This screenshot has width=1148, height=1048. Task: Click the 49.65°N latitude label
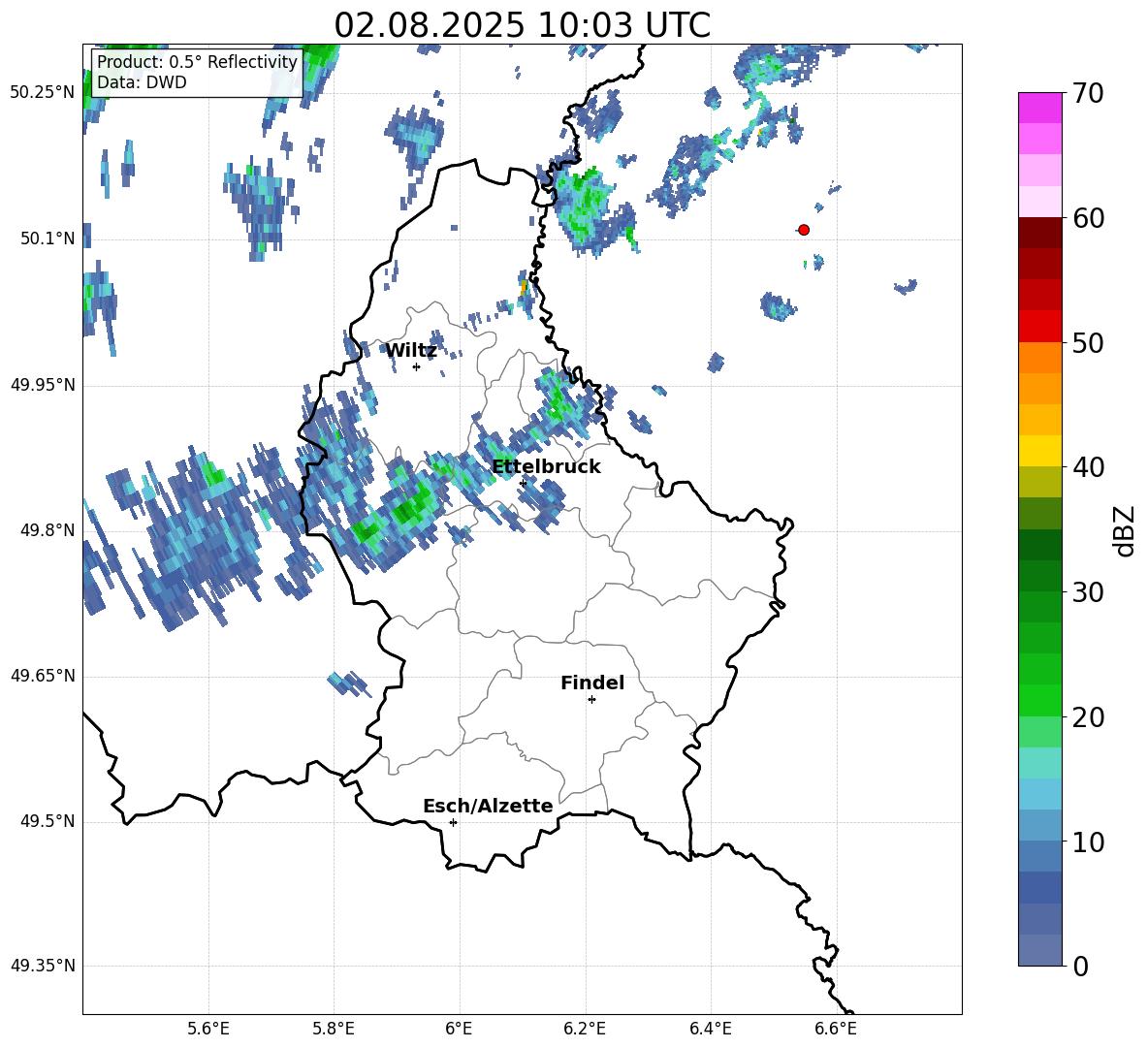tap(42, 676)
